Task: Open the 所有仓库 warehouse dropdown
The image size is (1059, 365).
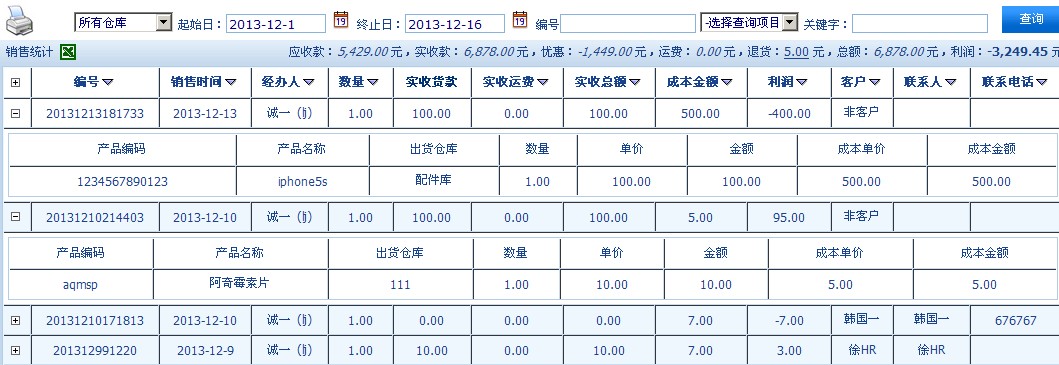Action: pyautogui.click(x=124, y=23)
